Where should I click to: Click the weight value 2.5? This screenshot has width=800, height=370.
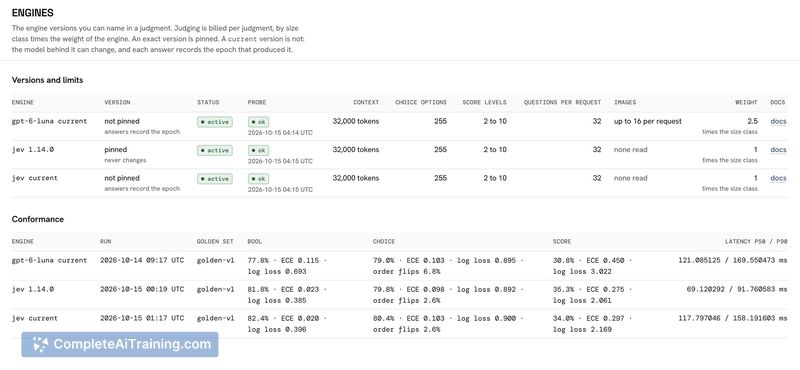point(753,121)
